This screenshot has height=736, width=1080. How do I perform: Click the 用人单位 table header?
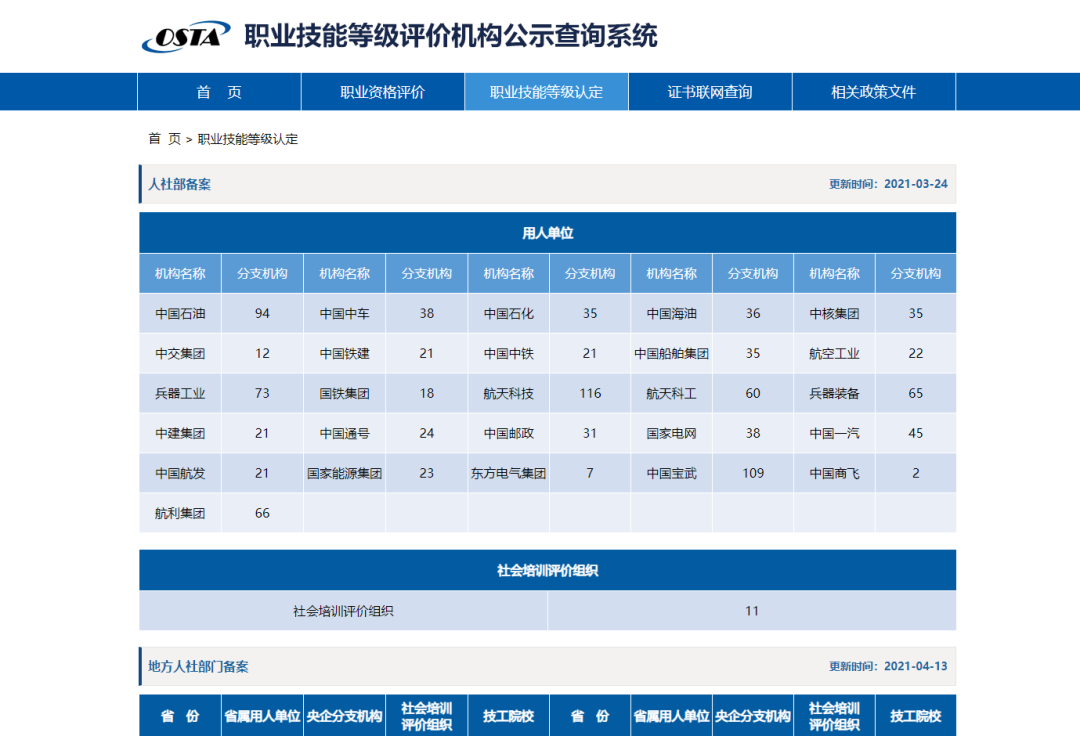tap(548, 233)
